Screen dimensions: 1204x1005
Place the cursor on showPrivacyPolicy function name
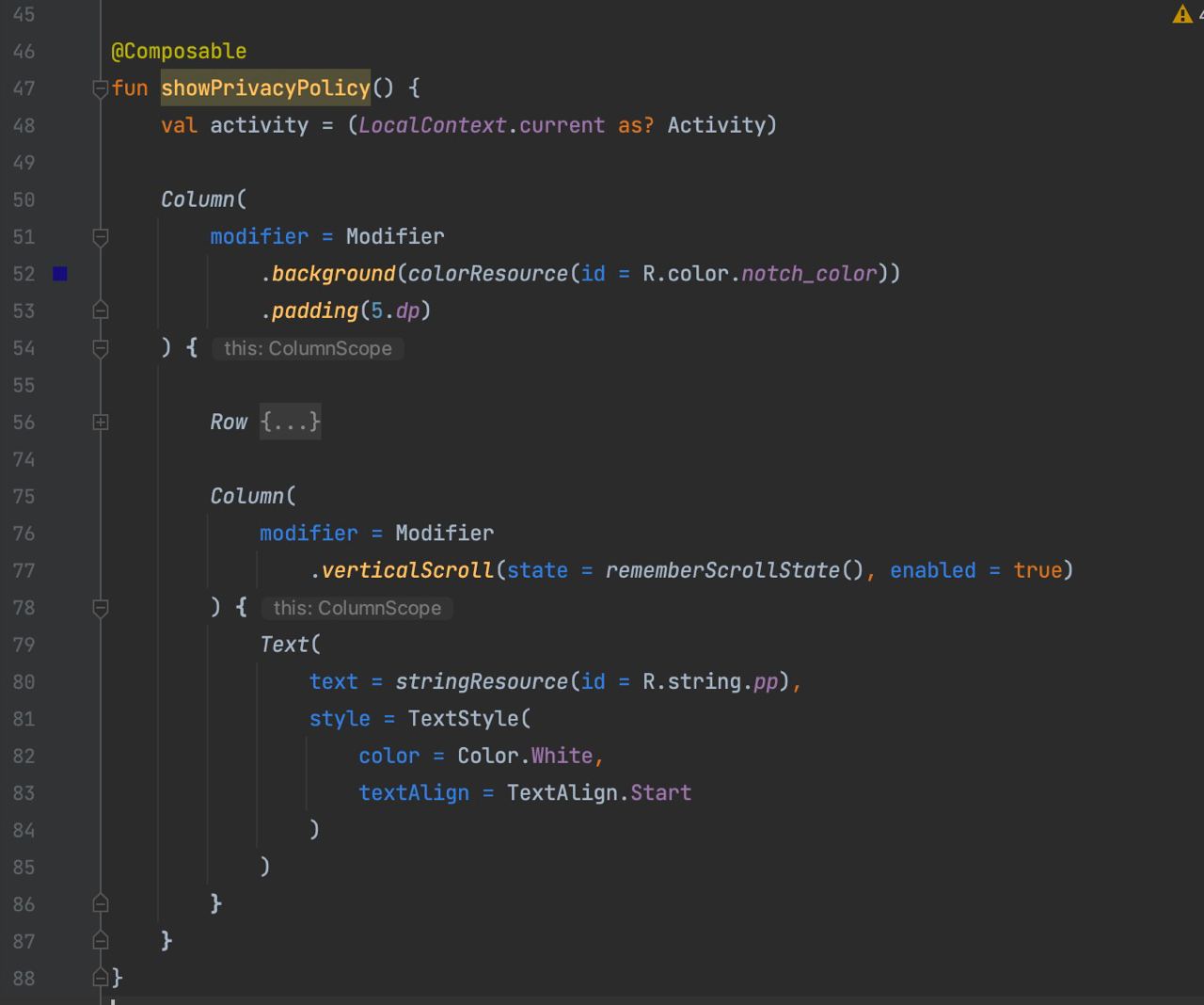[266, 88]
